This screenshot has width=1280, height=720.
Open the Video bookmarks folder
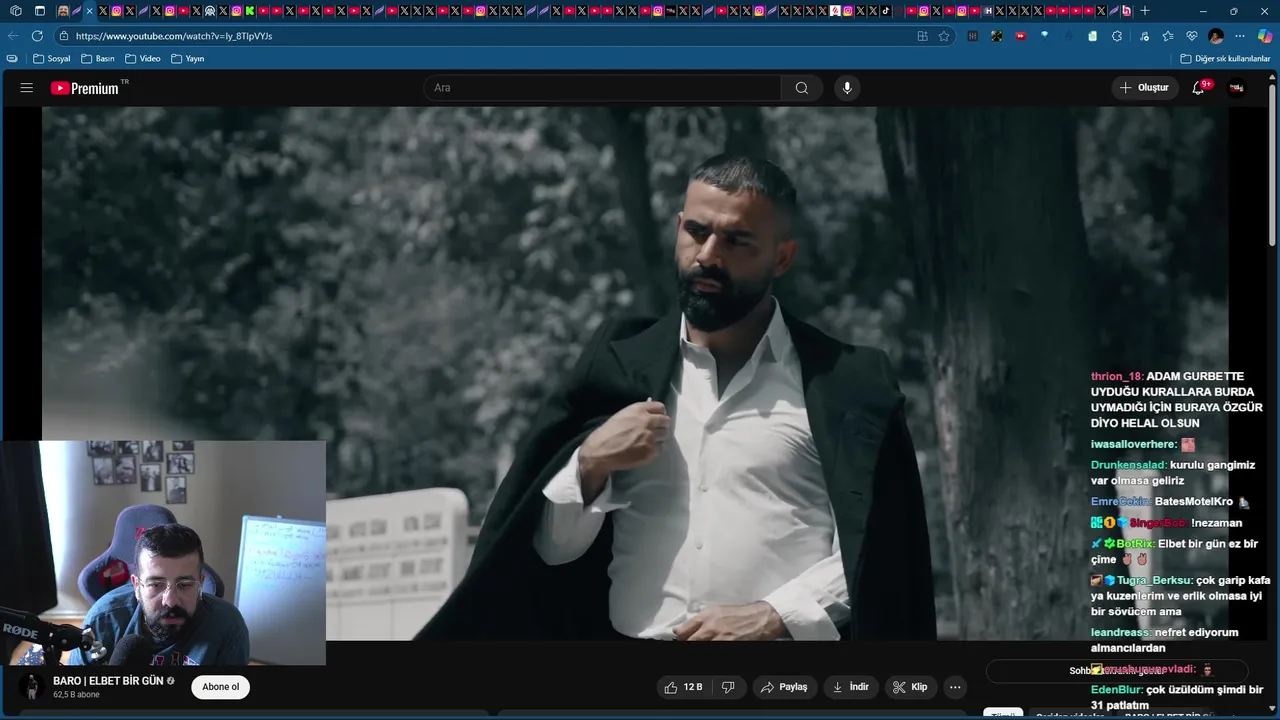143,59
